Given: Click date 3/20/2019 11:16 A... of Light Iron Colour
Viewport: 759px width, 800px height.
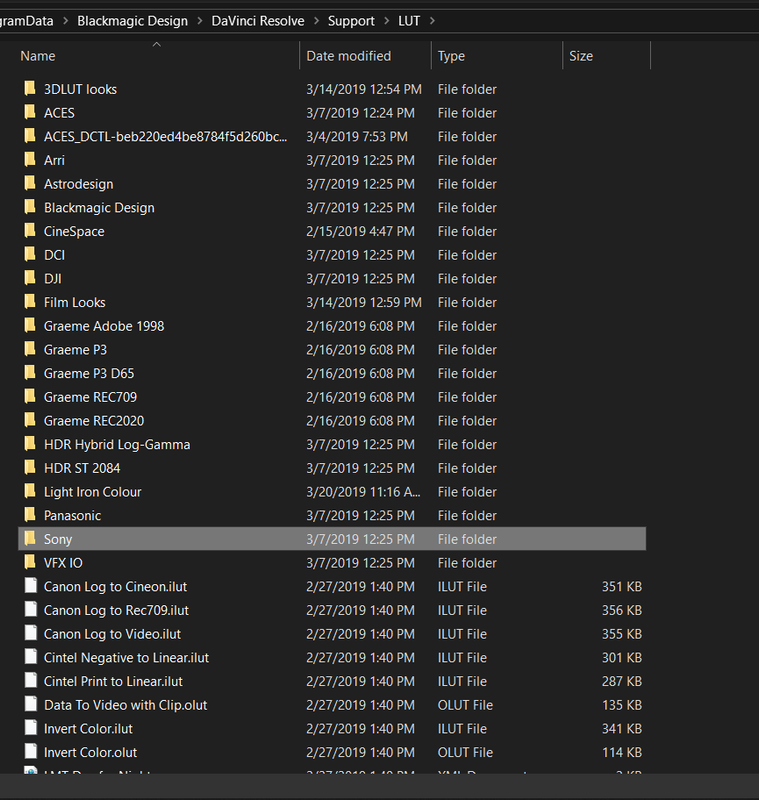Looking at the screenshot, I should (x=363, y=492).
